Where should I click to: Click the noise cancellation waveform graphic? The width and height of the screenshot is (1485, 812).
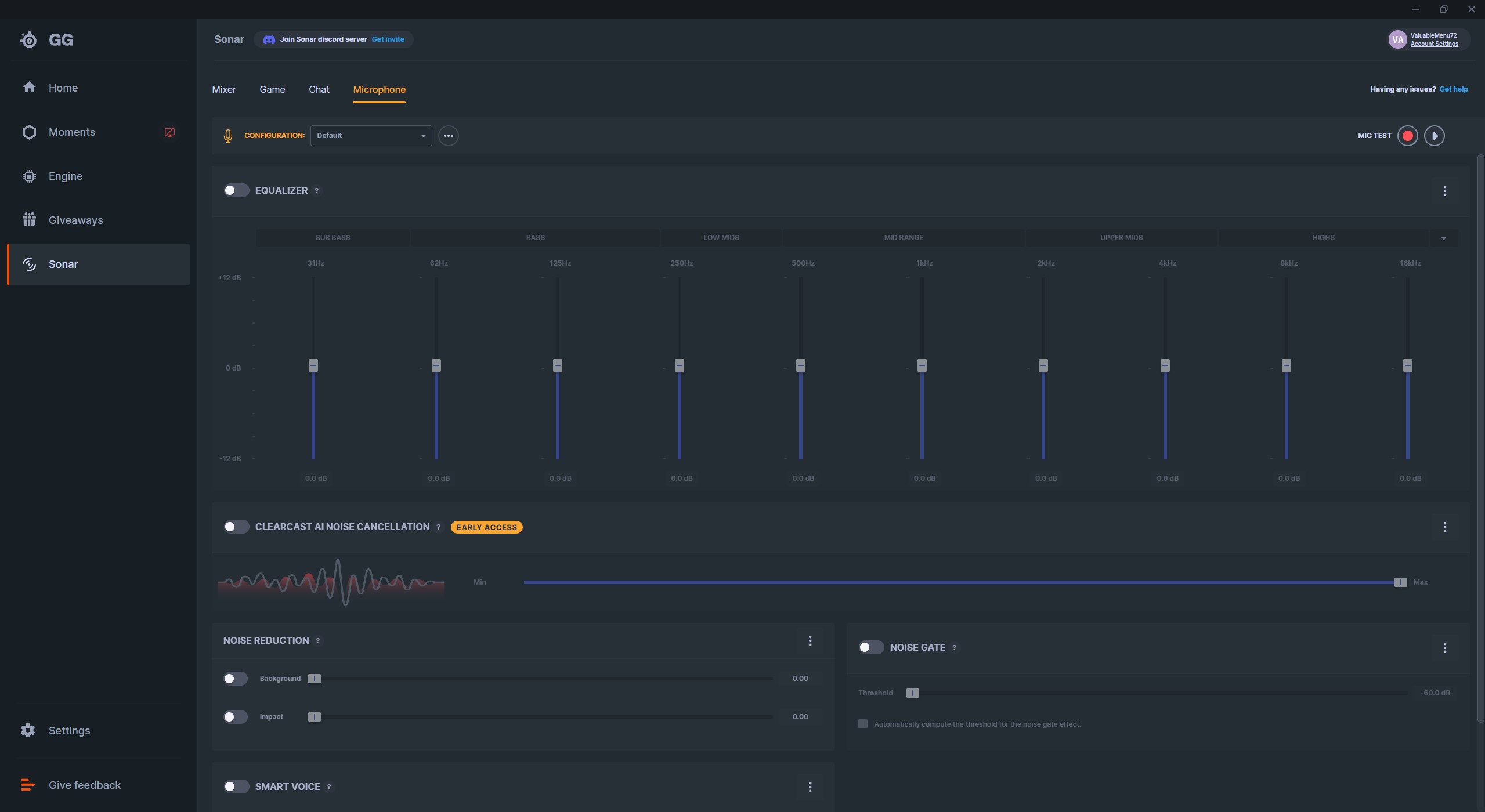click(x=331, y=582)
